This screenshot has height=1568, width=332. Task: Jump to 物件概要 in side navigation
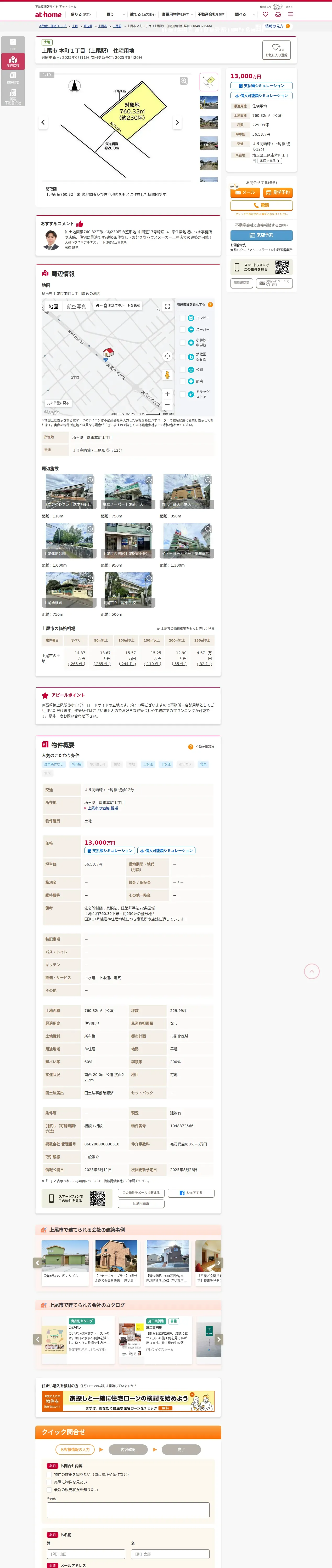point(13,78)
